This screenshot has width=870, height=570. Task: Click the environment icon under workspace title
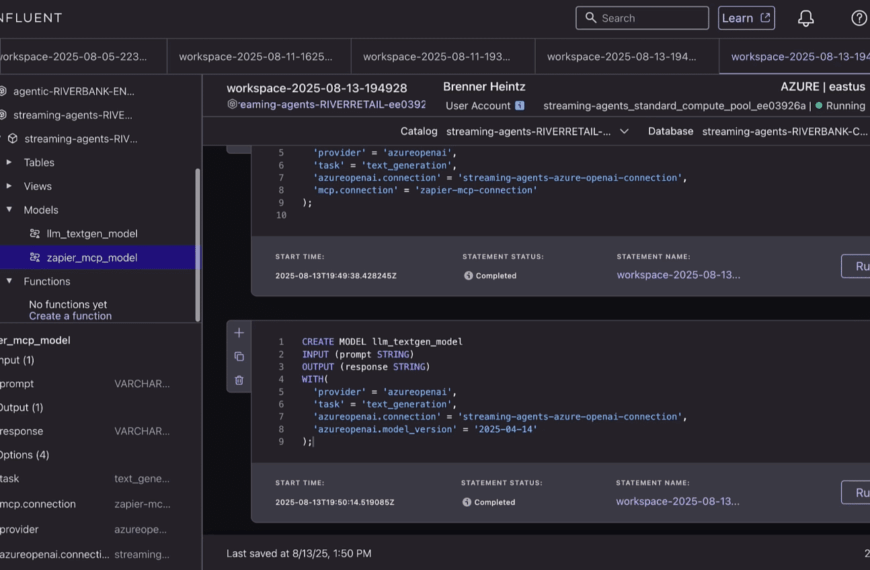coord(232,104)
